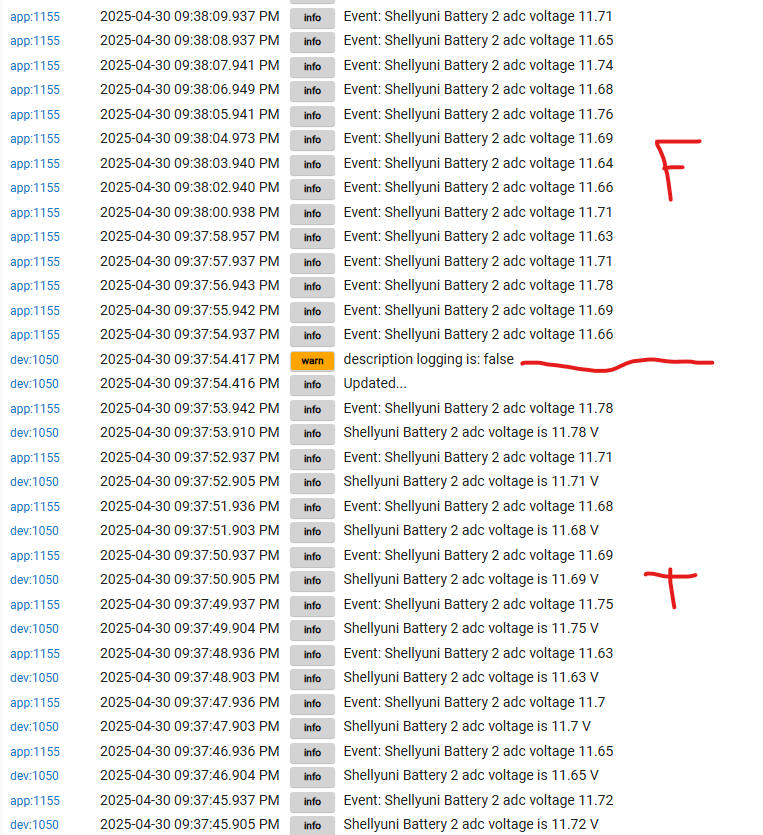The width and height of the screenshot is (763, 835).
Task: Open app:1155 link at 09:38:06.949 PM
Action: click(35, 90)
